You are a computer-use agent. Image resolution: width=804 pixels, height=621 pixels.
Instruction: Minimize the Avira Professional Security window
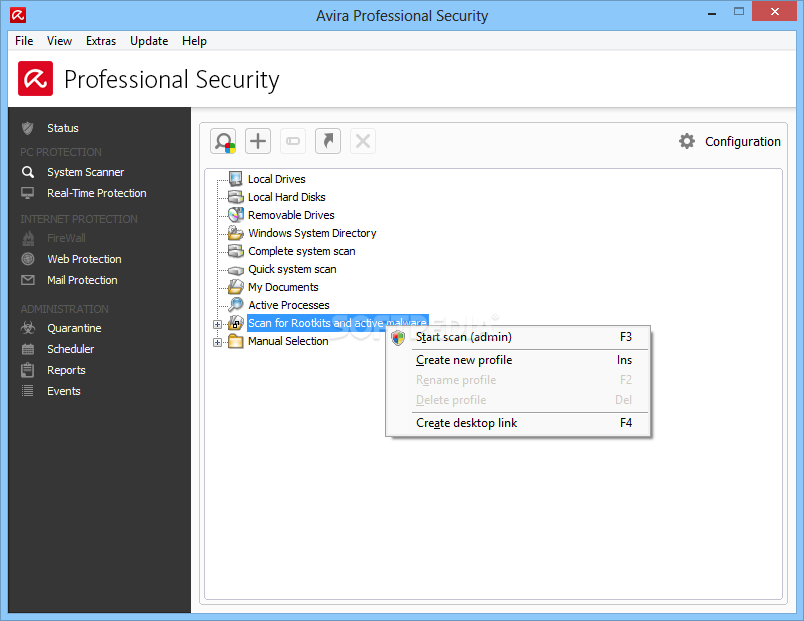click(x=711, y=12)
